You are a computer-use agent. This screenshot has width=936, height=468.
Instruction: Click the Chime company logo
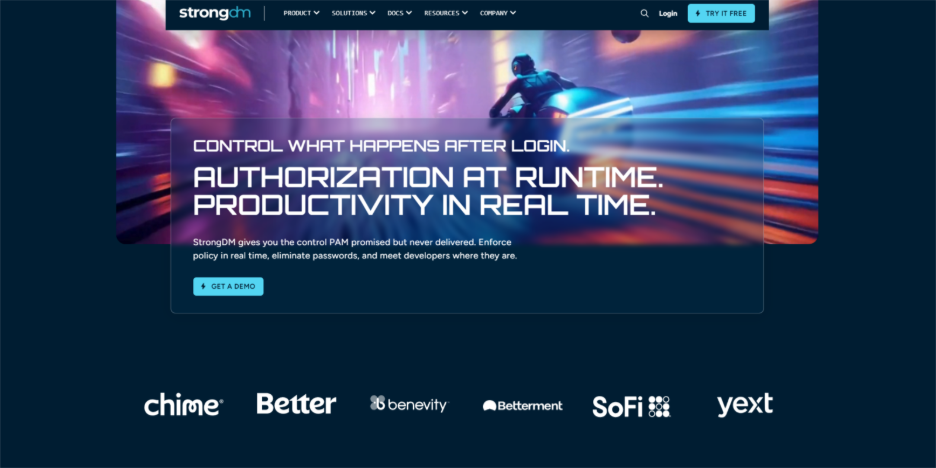183,405
